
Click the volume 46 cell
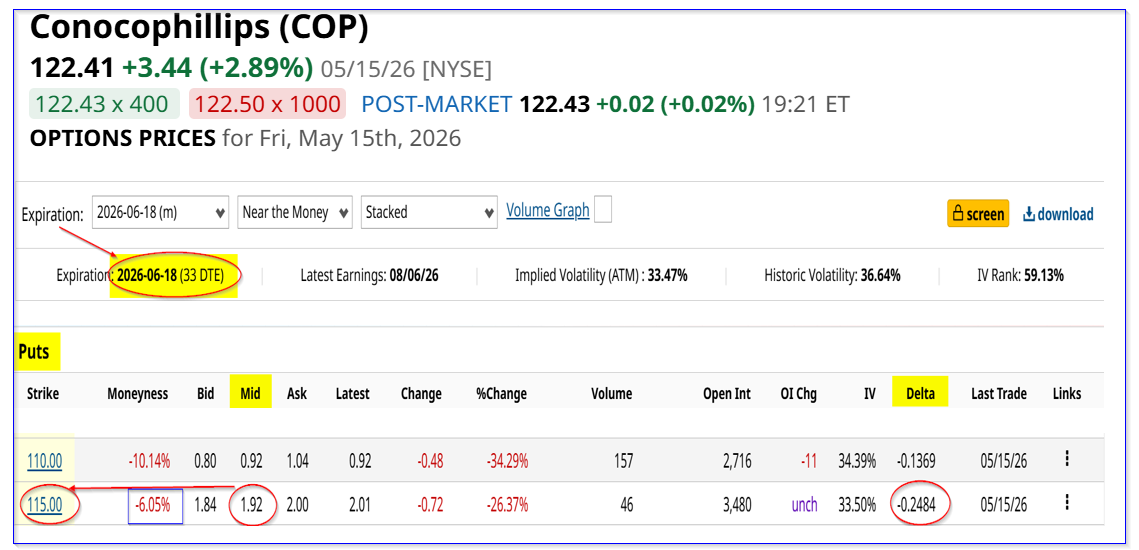(625, 505)
